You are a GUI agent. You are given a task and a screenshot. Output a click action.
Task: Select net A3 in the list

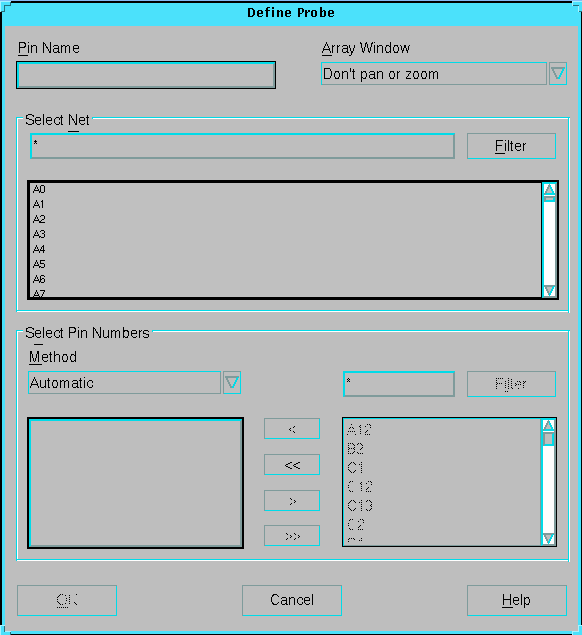pos(39,234)
